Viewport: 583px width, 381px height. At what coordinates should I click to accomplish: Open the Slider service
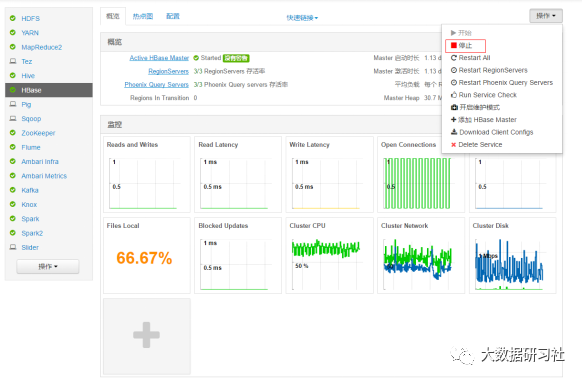[30, 248]
